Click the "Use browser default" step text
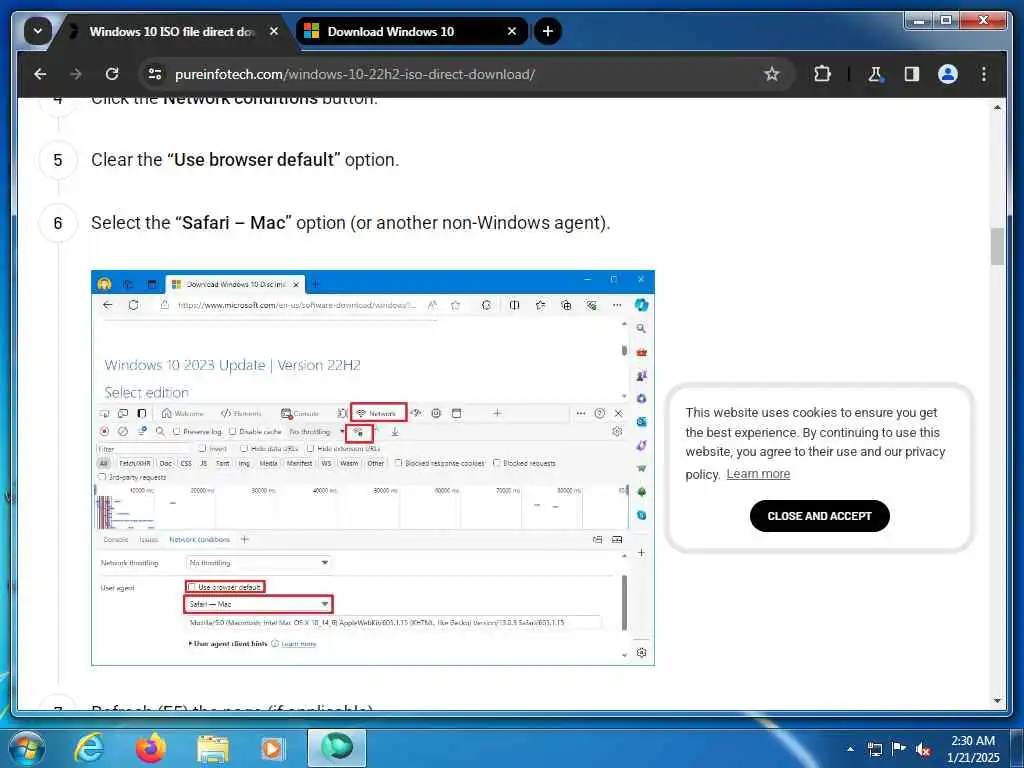The image size is (1024, 768). pos(254,160)
